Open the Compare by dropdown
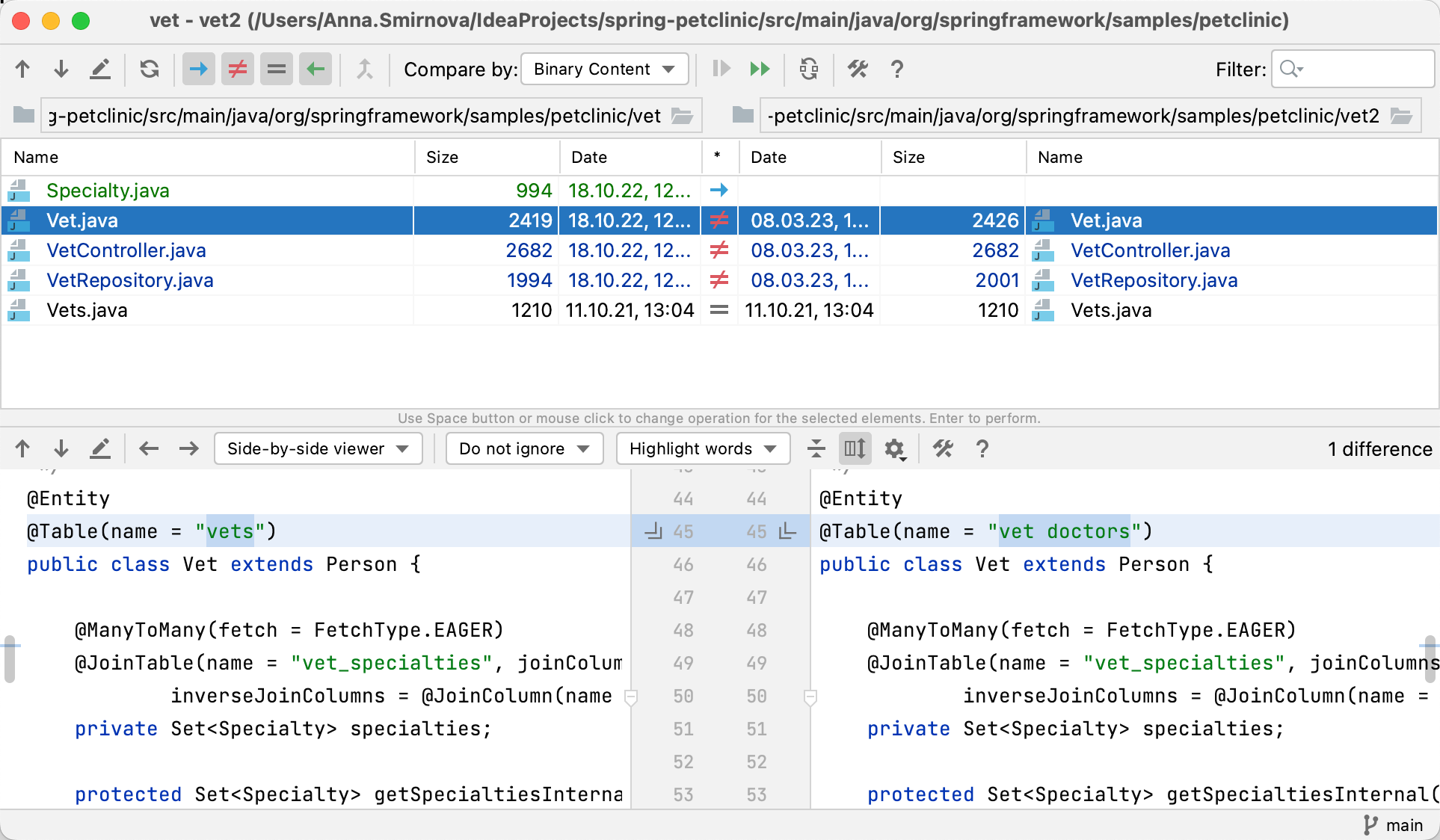Screen dimensions: 1440x840 [604, 69]
